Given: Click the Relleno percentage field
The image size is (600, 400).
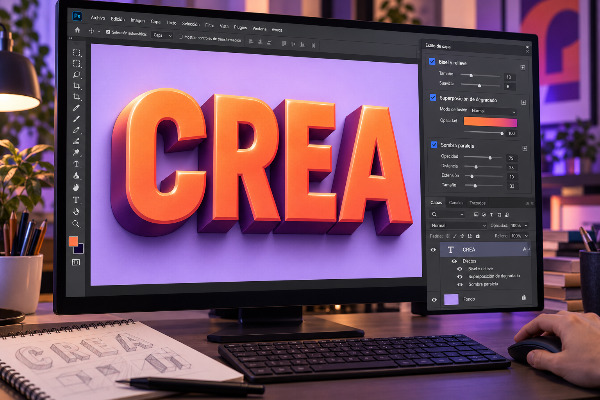Looking at the screenshot, I should (517, 236).
